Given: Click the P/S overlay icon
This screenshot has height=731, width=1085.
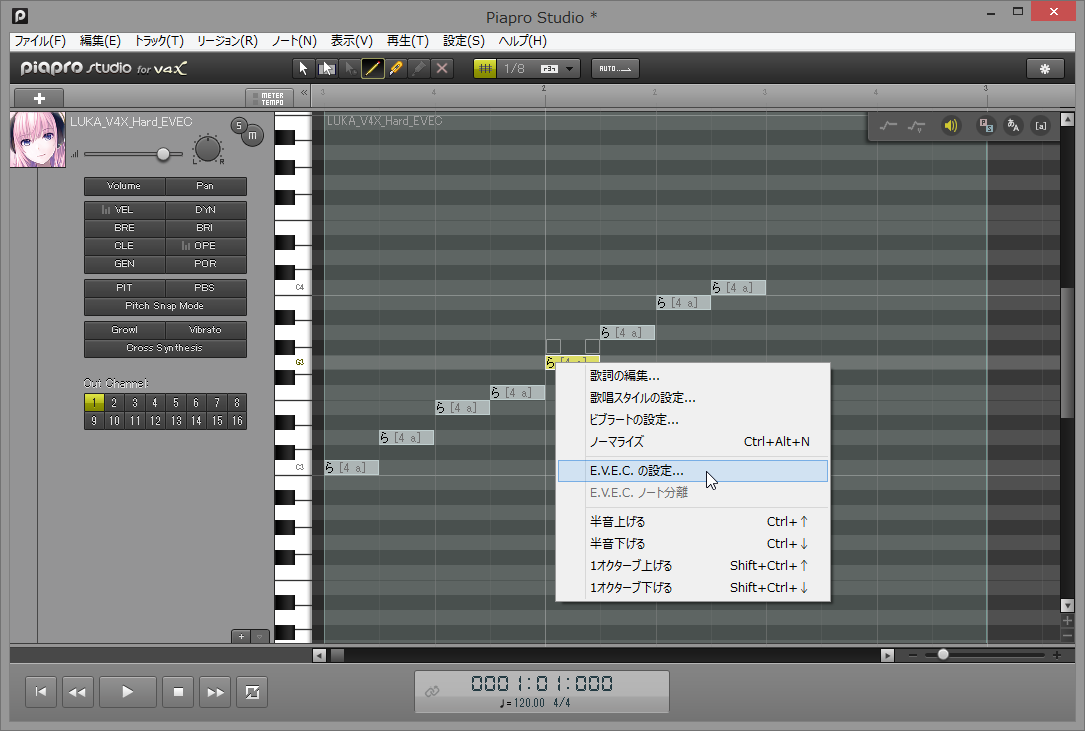Looking at the screenshot, I should click(986, 125).
